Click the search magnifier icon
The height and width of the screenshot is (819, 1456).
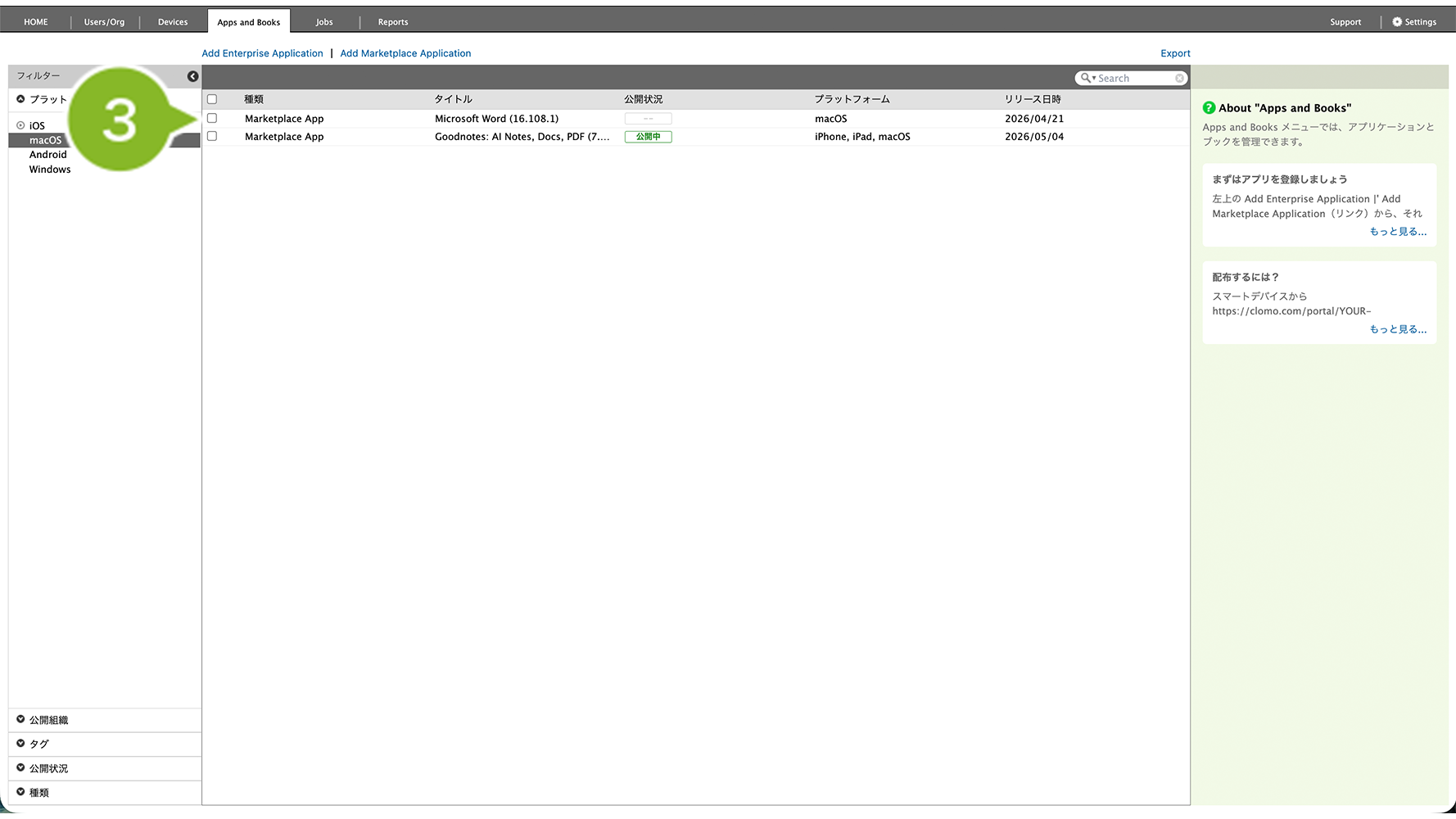pos(1086,78)
